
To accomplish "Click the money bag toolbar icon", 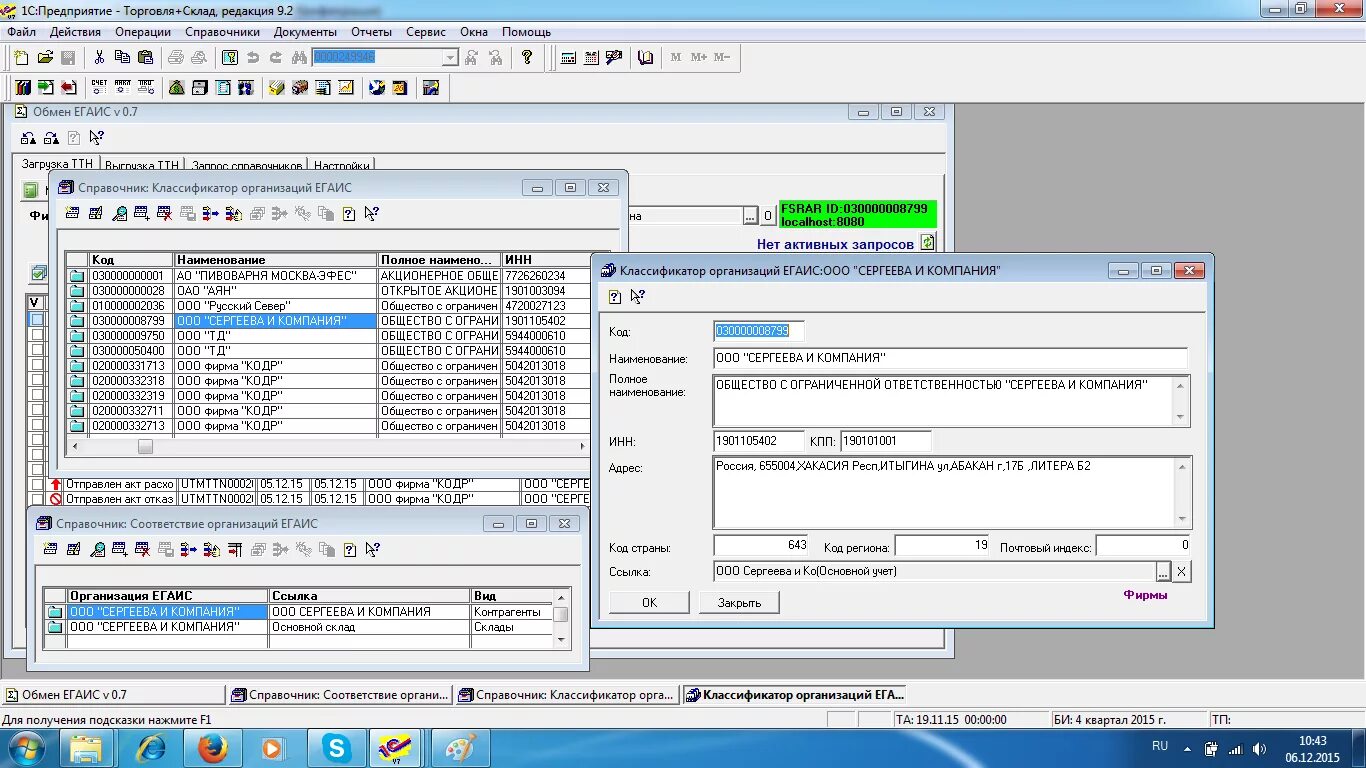I will tap(176, 88).
